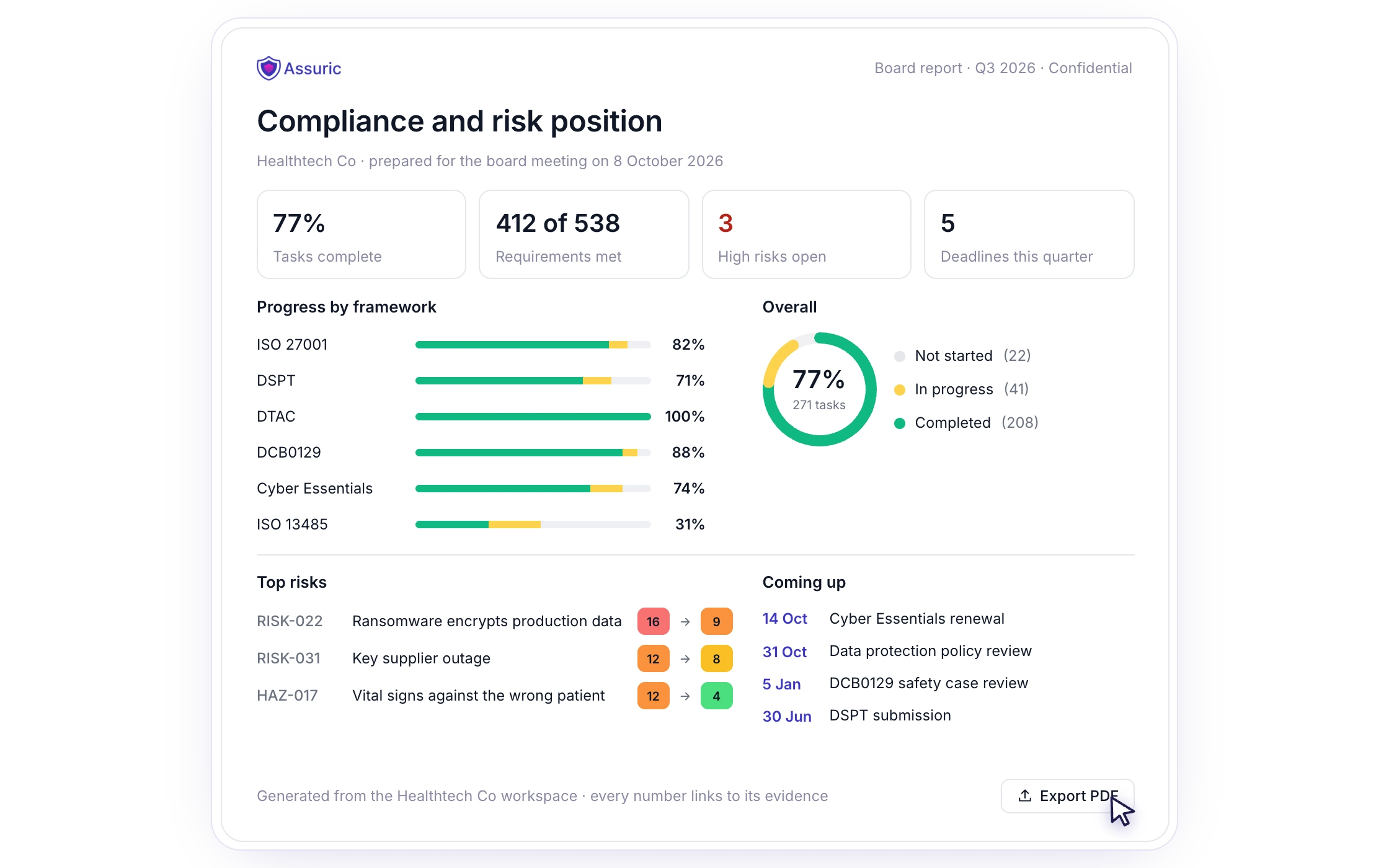The image size is (1389, 868).
Task: Click the yellow In progress legend dot
Action: point(900,389)
